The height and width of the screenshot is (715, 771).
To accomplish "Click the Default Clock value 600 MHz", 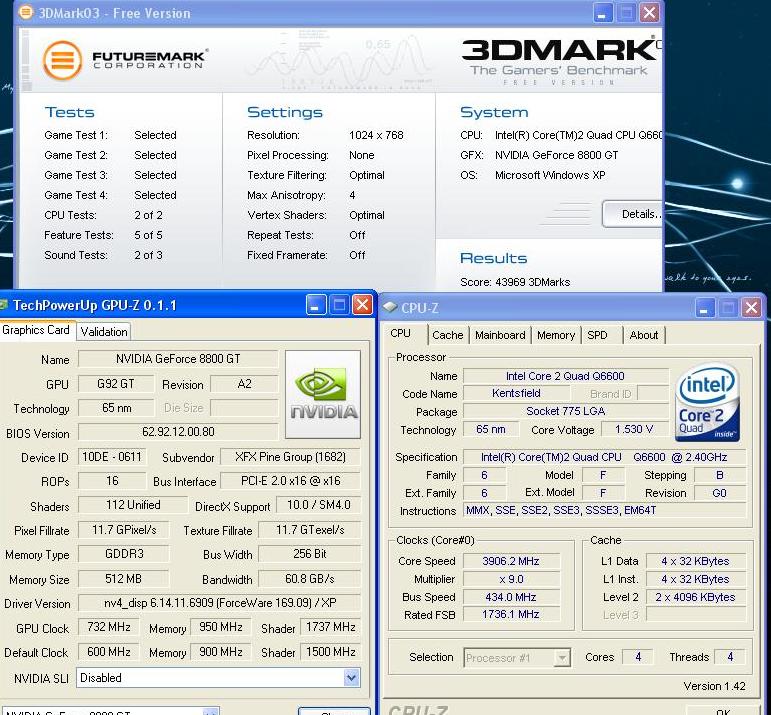I will pyautogui.click(x=109, y=652).
